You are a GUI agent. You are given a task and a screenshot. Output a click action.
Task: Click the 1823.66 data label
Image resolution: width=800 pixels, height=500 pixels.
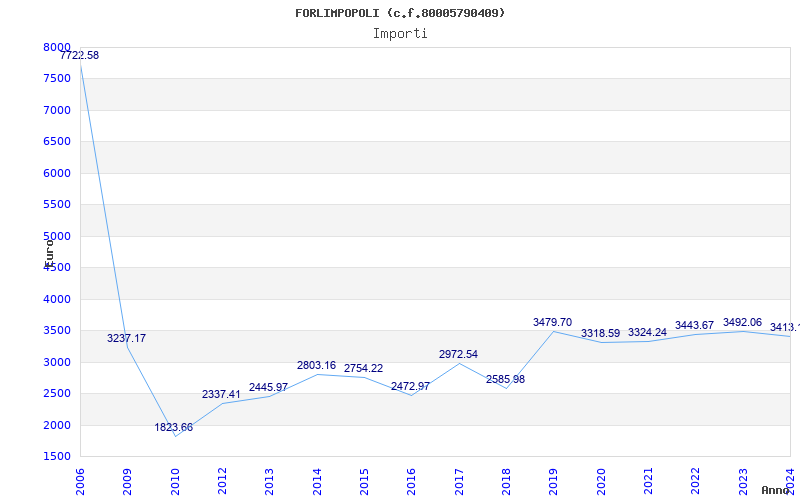[174, 427]
